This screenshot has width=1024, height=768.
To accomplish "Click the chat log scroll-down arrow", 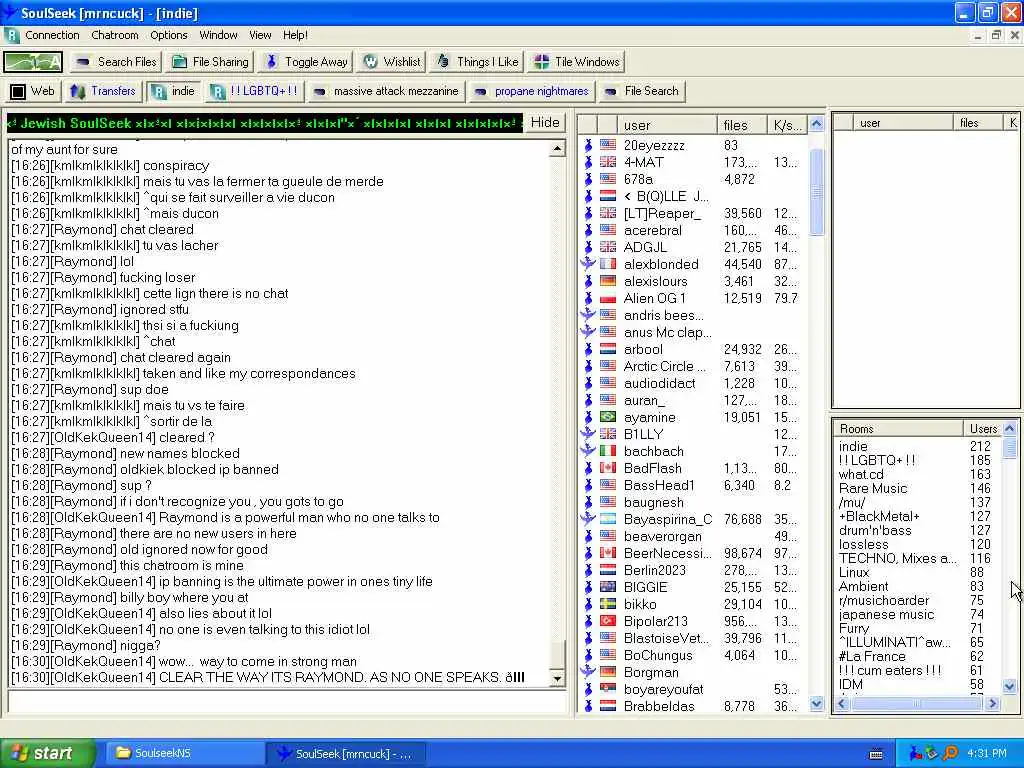I will click(557, 679).
